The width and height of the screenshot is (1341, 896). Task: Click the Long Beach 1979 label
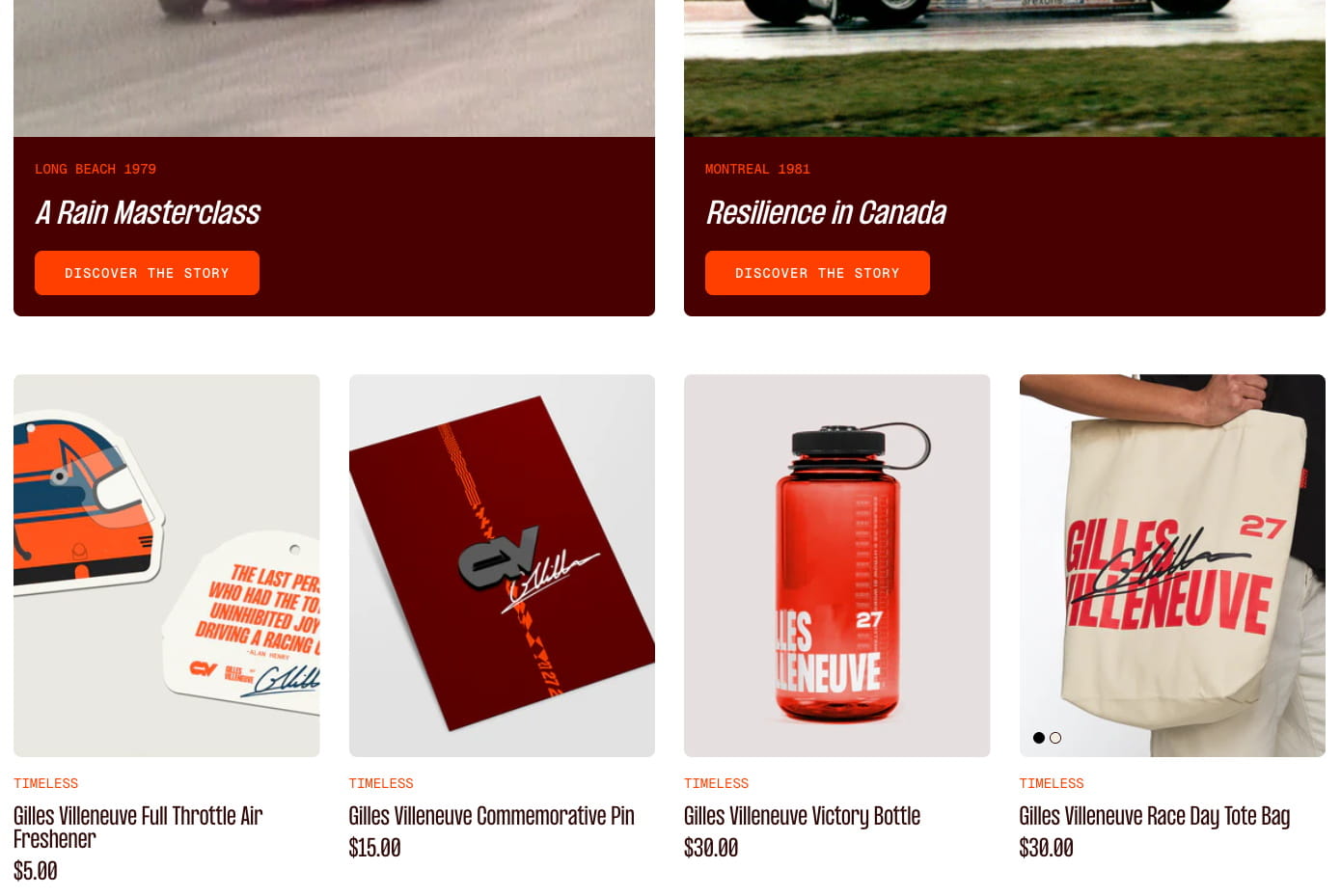point(96,169)
